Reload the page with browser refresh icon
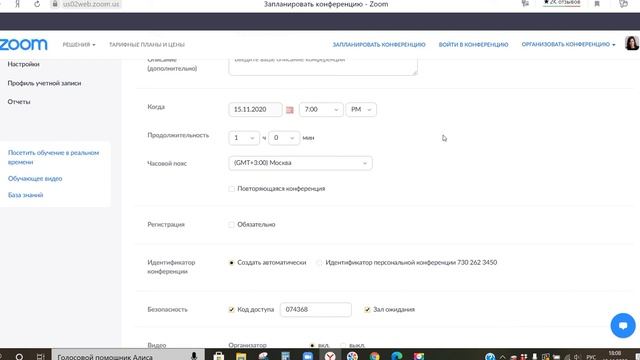 coord(37,4)
